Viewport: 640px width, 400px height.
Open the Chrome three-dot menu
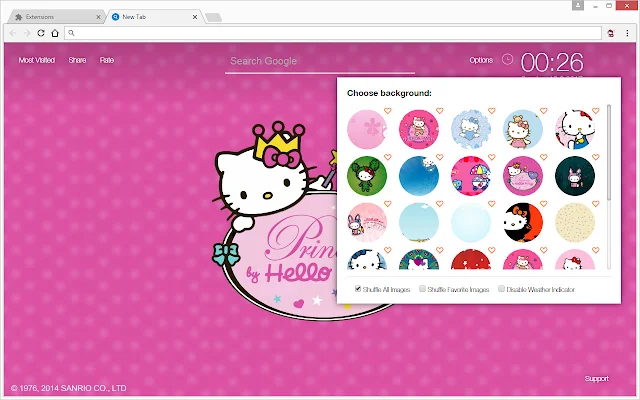[627, 33]
